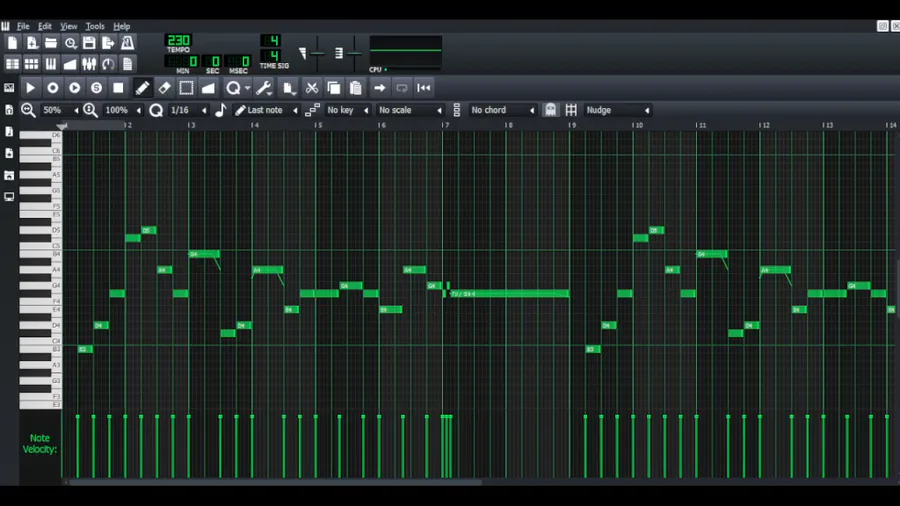This screenshot has height=506, width=900.
Task: Open the No scale dropdown
Action: point(409,110)
